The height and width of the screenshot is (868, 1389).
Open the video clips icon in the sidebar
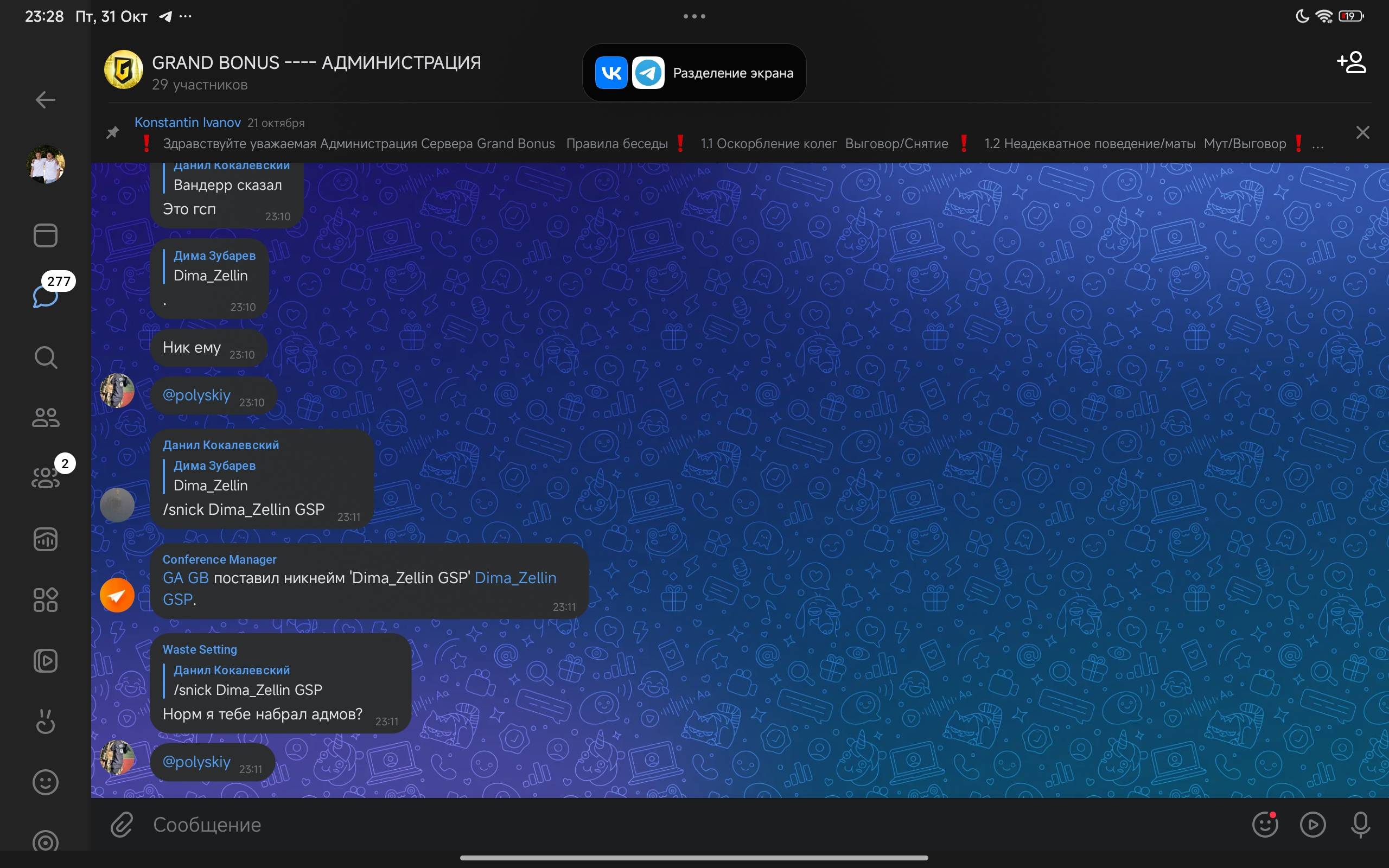click(46, 661)
